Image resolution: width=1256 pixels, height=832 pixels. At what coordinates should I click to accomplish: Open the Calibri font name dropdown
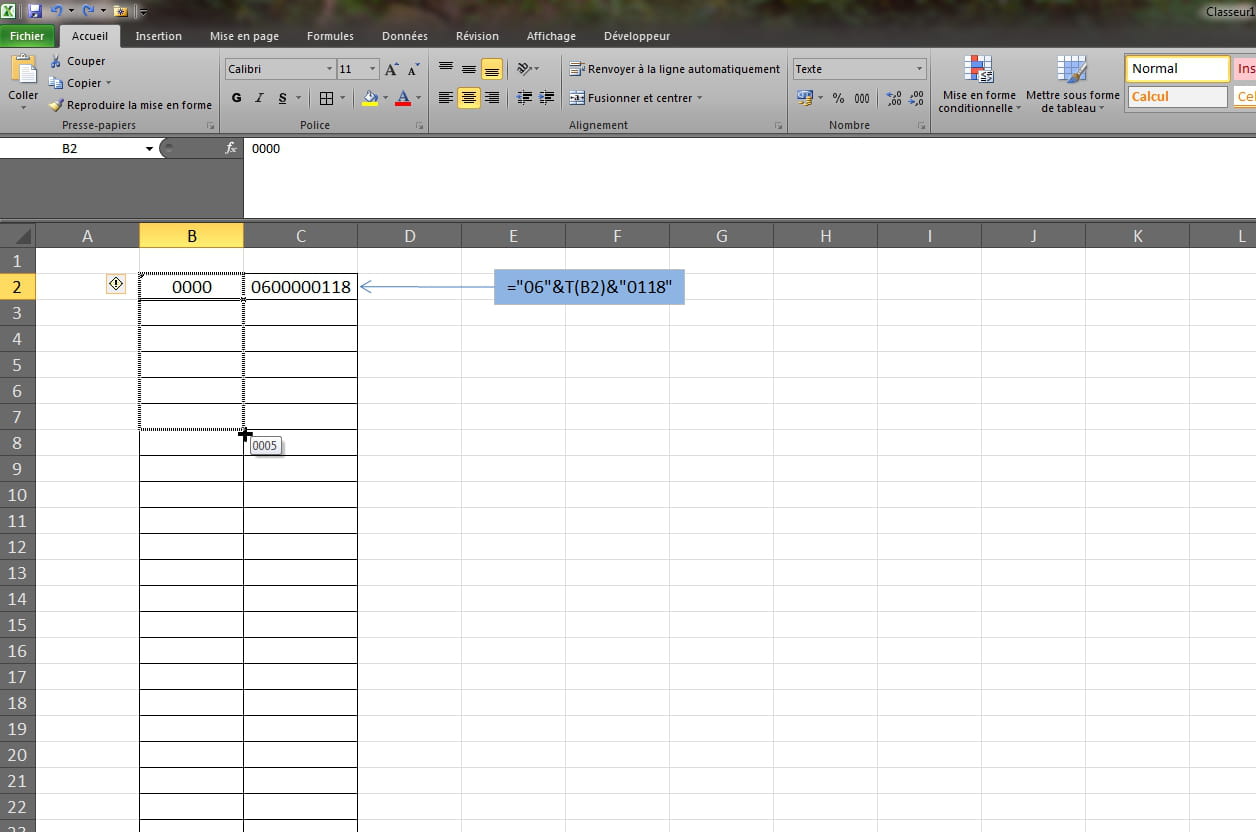pos(330,69)
